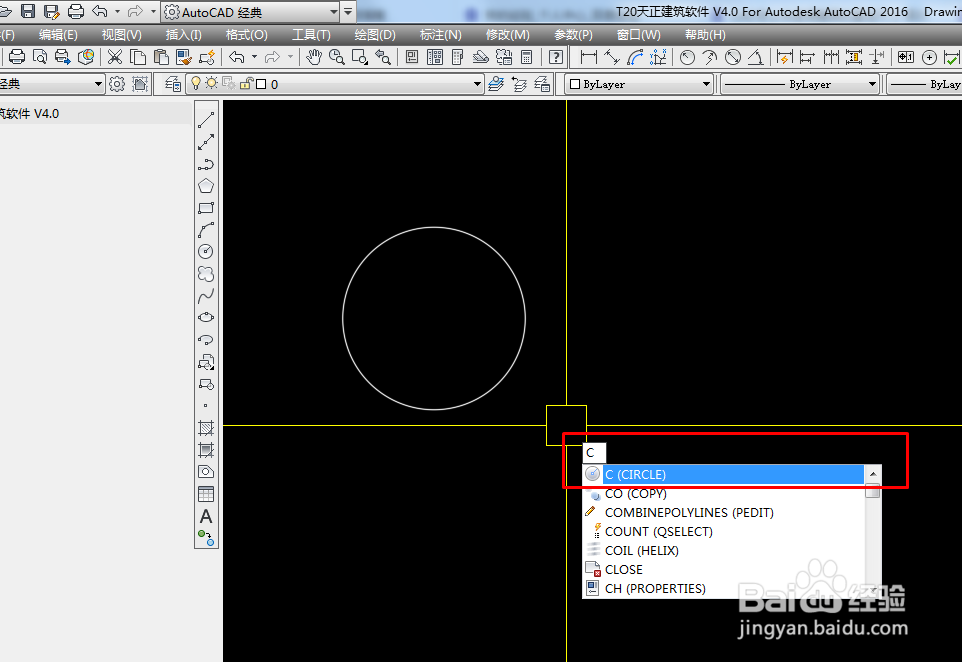Select the Spline tool
Viewport: 962px width, 662px height.
(x=206, y=296)
